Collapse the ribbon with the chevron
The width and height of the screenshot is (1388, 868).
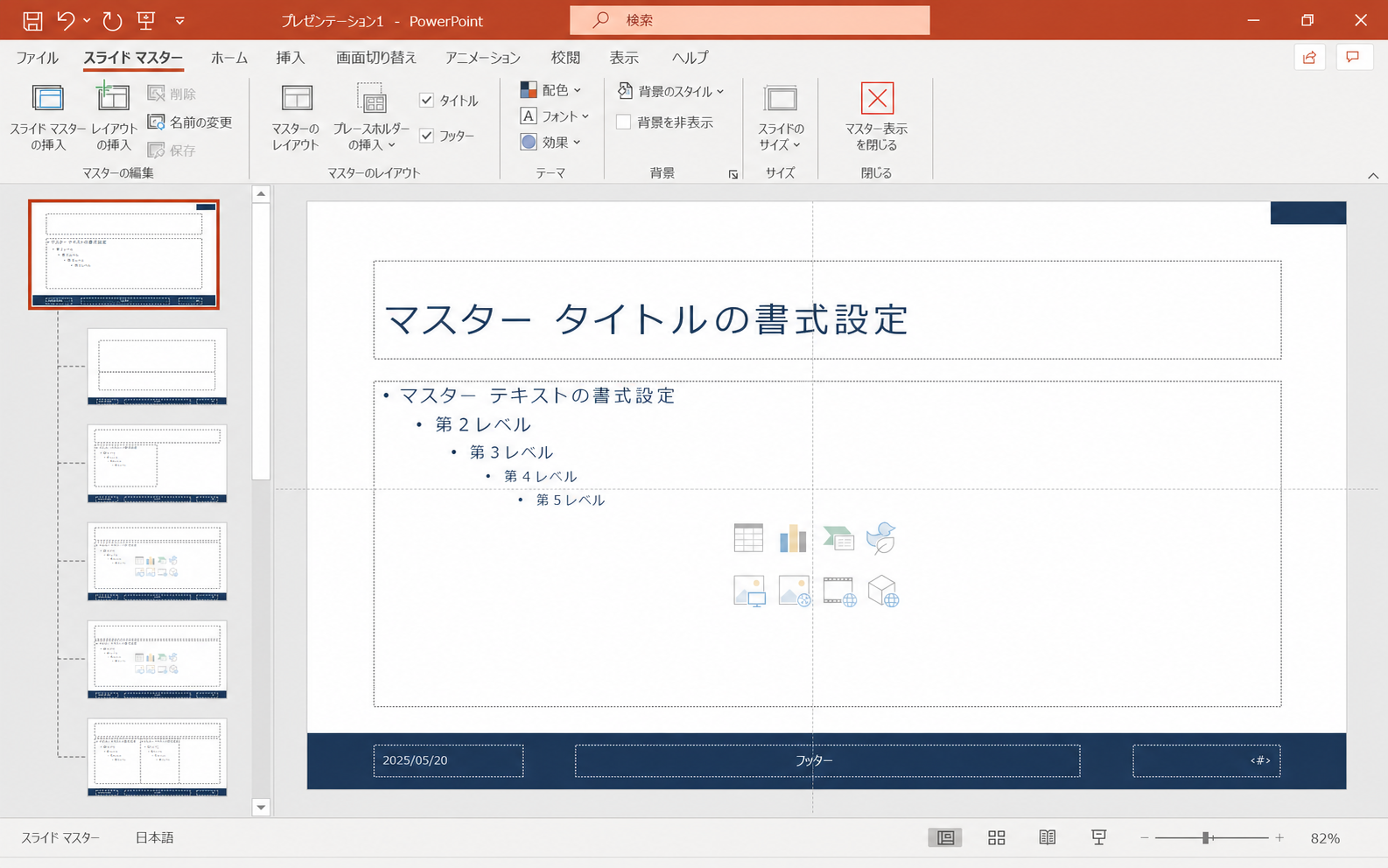pos(1373,176)
